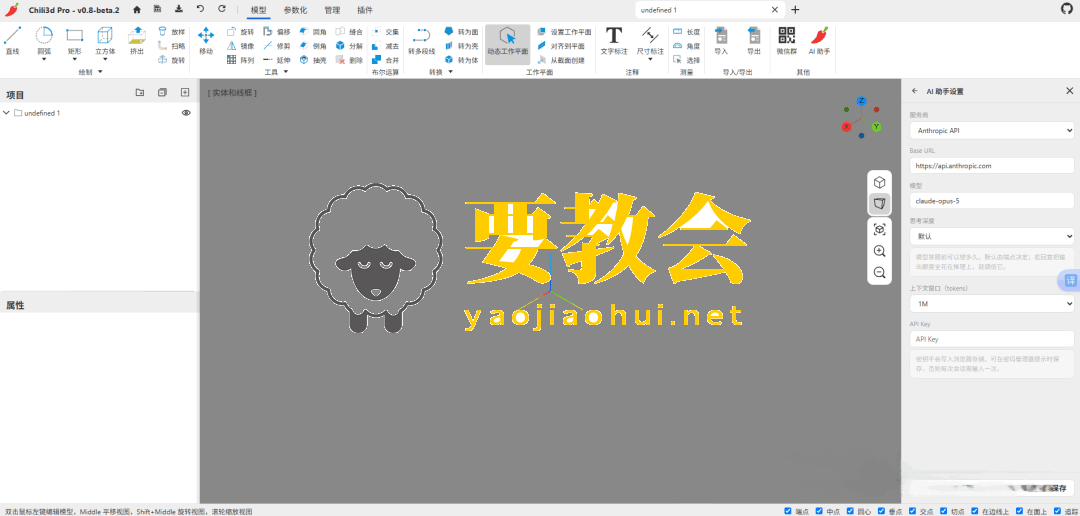Select the 镜像 mirror tool
1080x516 pixels.
[240, 46]
